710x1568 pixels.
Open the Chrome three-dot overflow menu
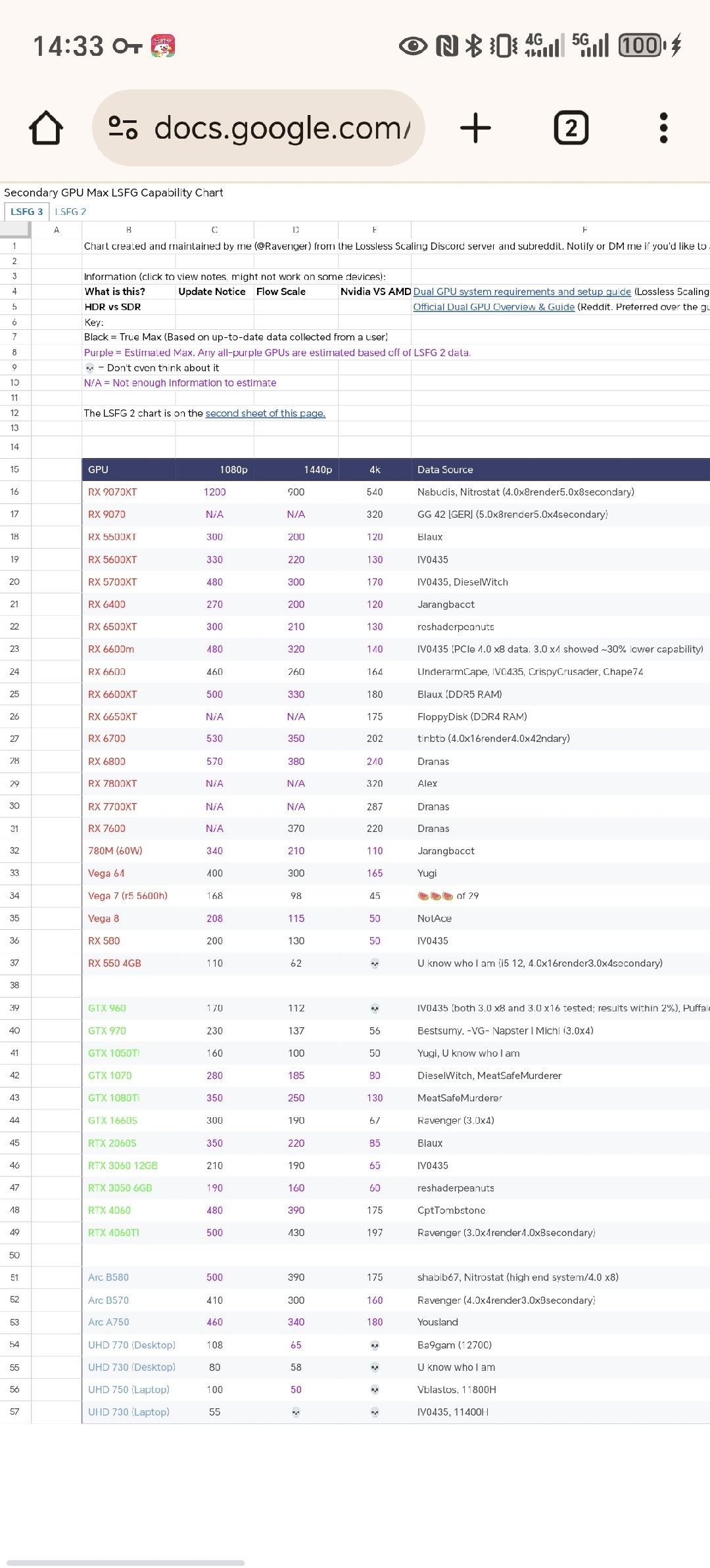tap(663, 127)
